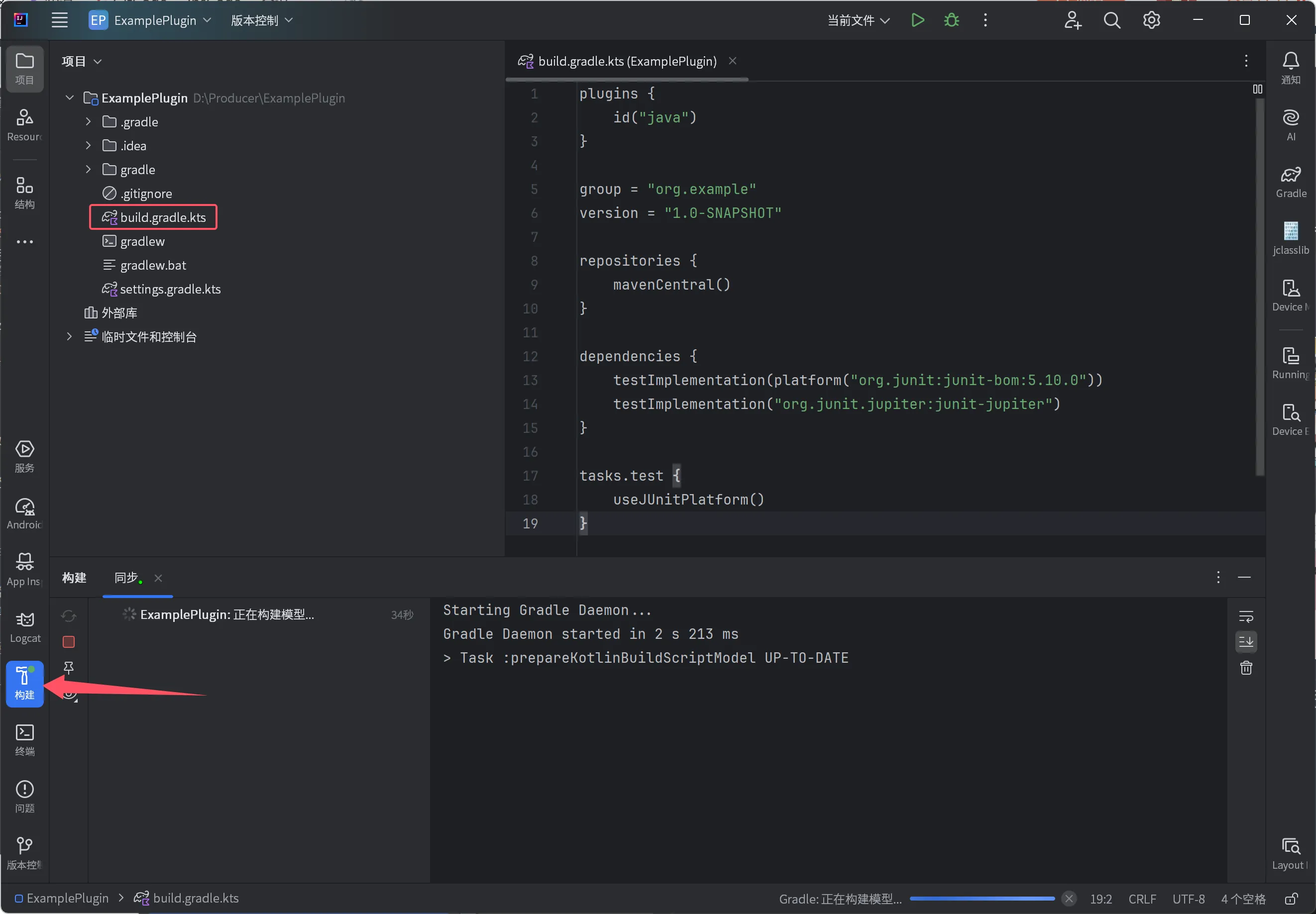Toggle the reader mode icon in editor corner

coord(1257,89)
